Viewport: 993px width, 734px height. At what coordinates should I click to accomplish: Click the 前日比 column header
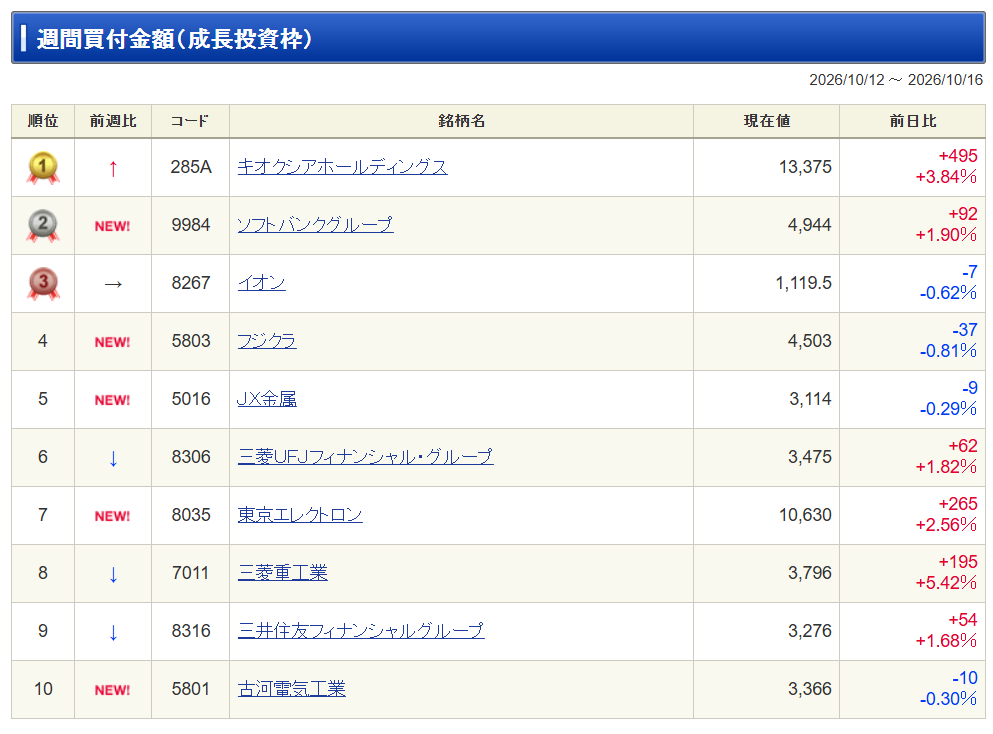(x=913, y=121)
